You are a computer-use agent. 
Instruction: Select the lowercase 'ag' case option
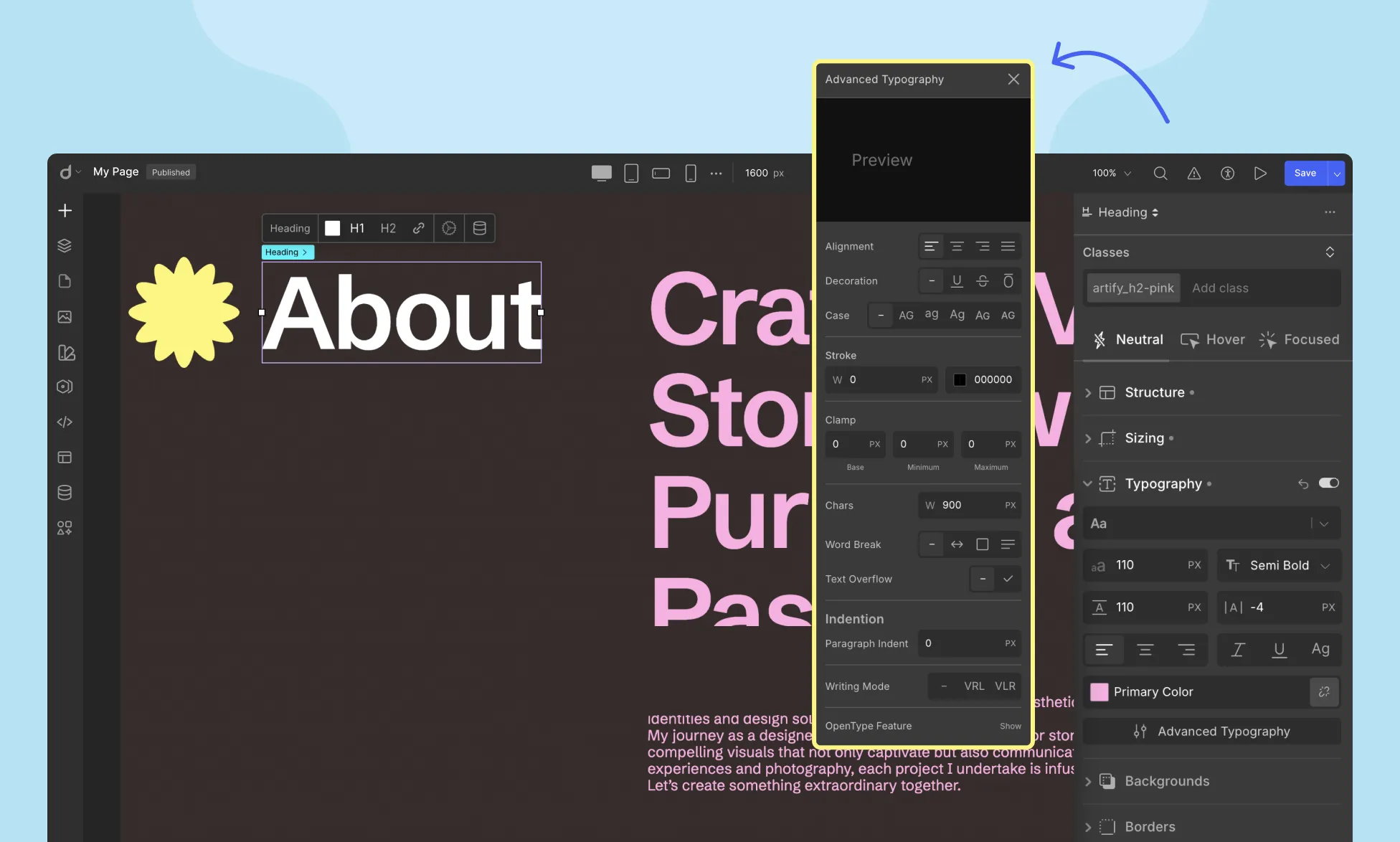click(931, 314)
